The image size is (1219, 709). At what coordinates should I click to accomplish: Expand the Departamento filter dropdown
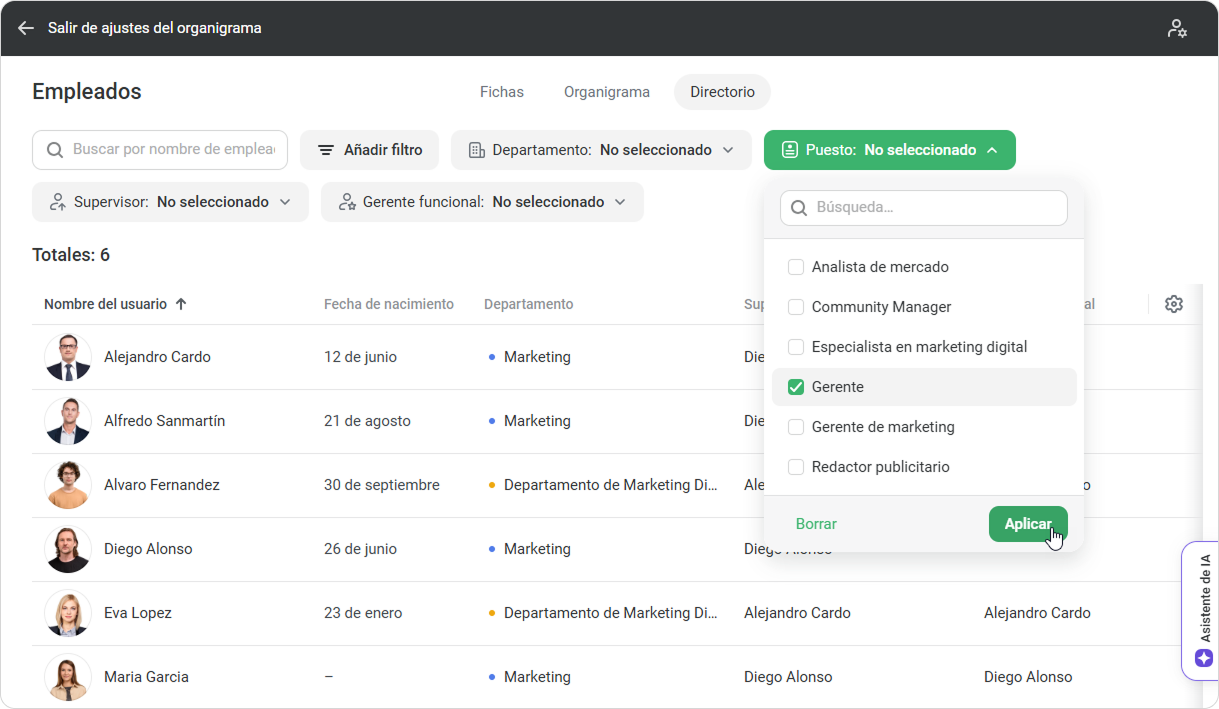click(601, 150)
